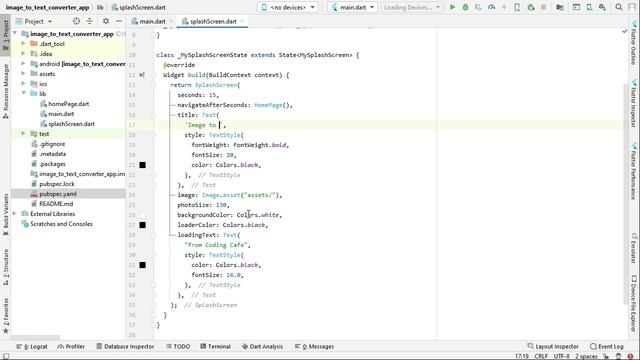This screenshot has width=640, height=360.
Task: Run the app with the green play icon
Action: [x=452, y=7]
